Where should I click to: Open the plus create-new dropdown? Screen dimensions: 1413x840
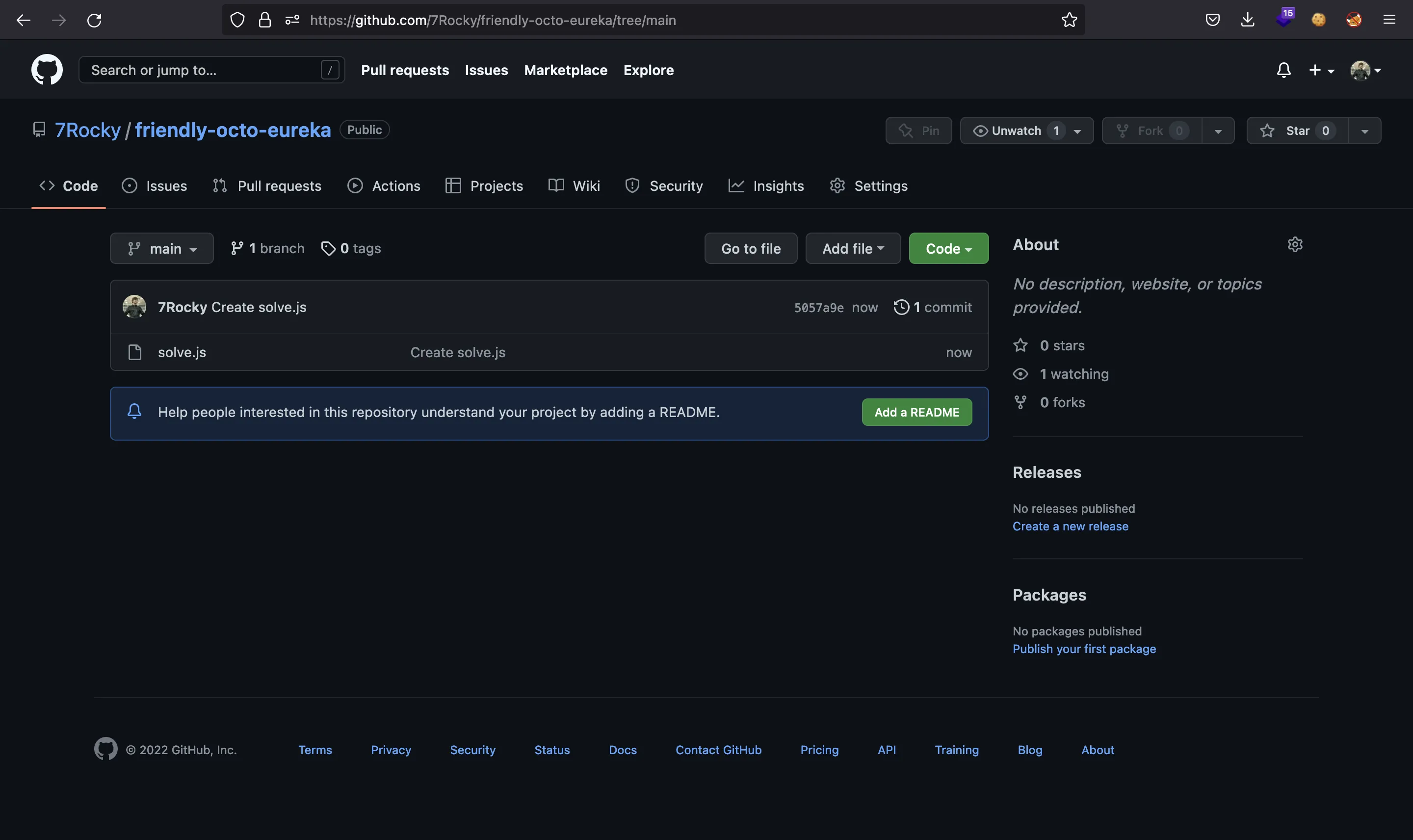(1321, 70)
